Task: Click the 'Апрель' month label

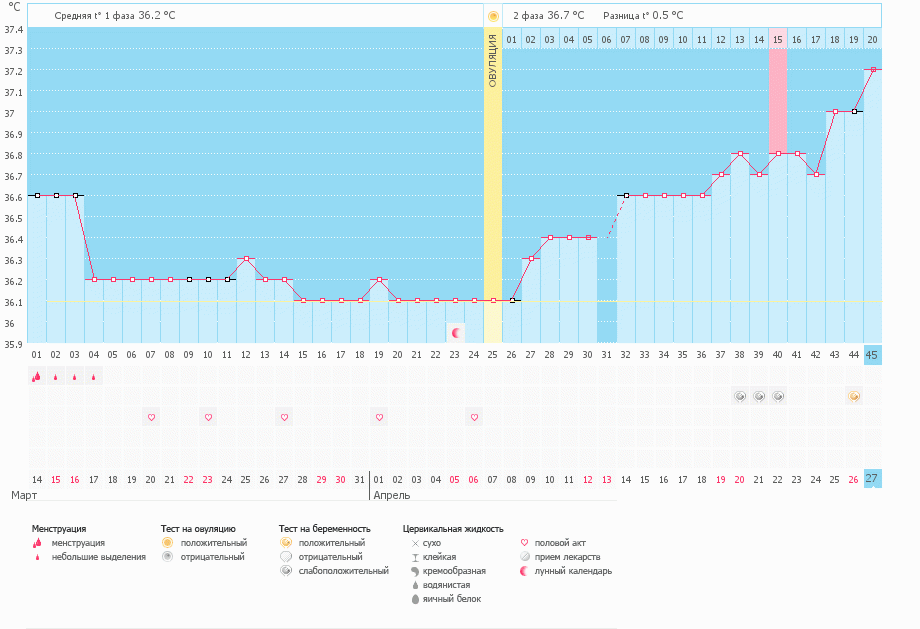Action: 392,495
